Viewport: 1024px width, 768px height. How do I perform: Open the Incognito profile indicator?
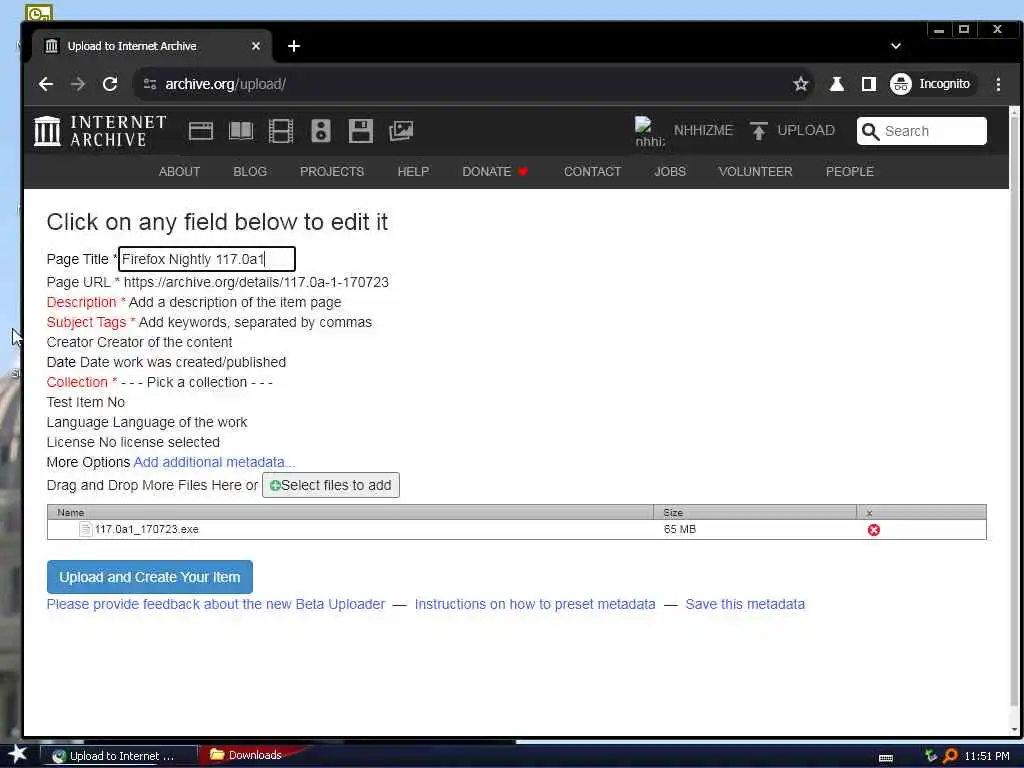[931, 84]
